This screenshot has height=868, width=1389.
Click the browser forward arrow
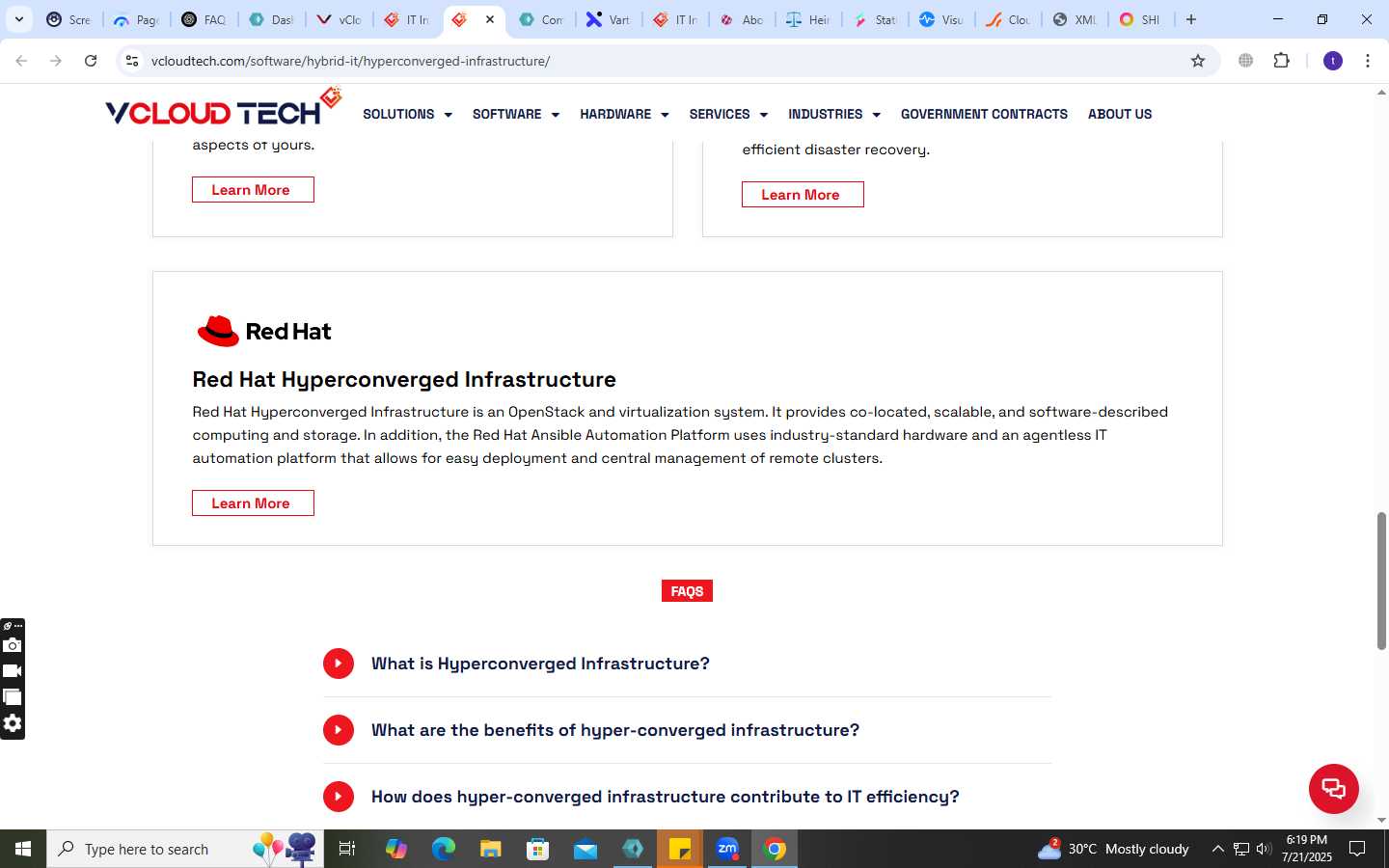(56, 61)
